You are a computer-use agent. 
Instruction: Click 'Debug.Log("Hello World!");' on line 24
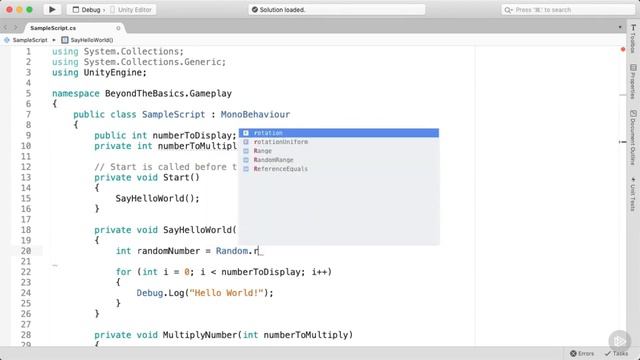click(x=205, y=293)
